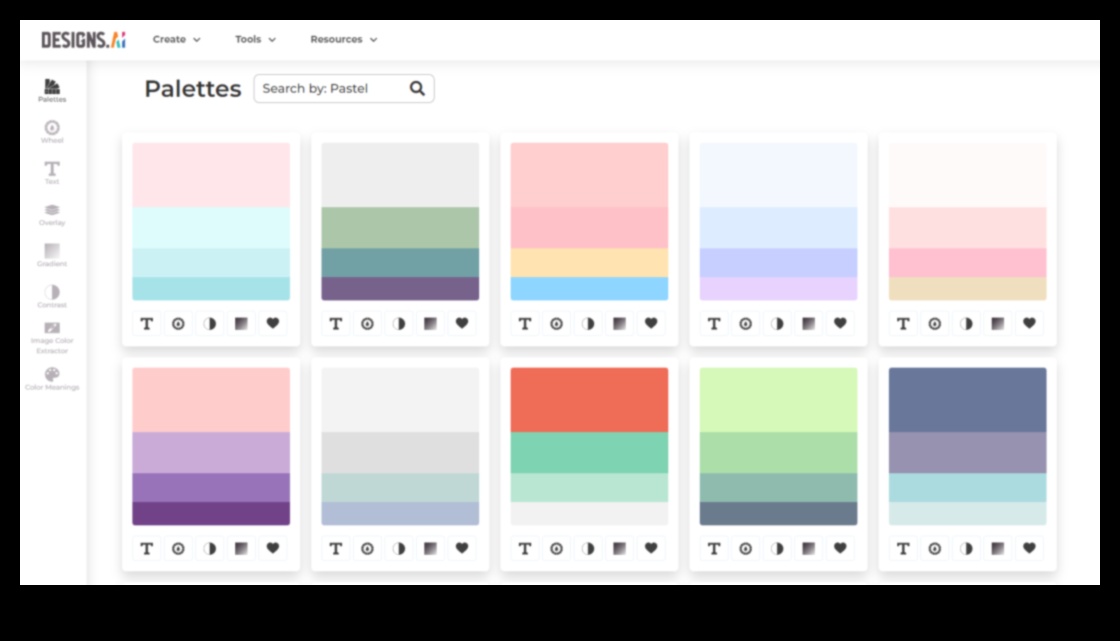This screenshot has height=641, width=1120.
Task: Open the Tools dropdown in the top bar
Action: (255, 40)
